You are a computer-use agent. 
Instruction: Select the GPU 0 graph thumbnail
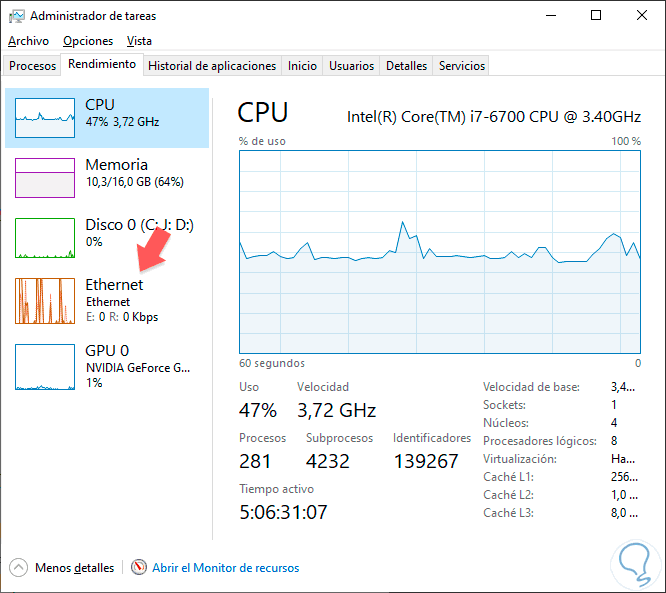(x=45, y=366)
